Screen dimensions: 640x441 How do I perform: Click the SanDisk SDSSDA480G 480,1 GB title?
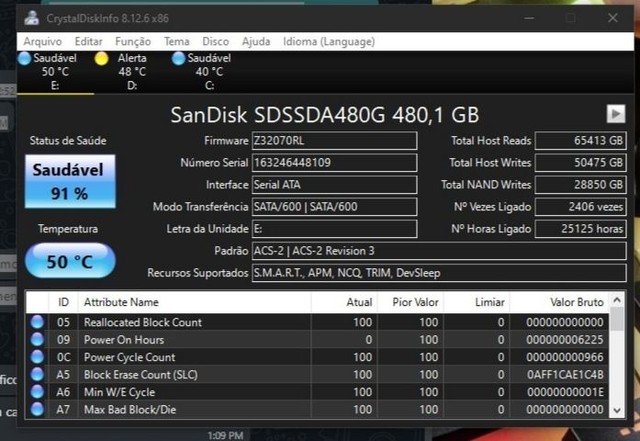pos(324,115)
